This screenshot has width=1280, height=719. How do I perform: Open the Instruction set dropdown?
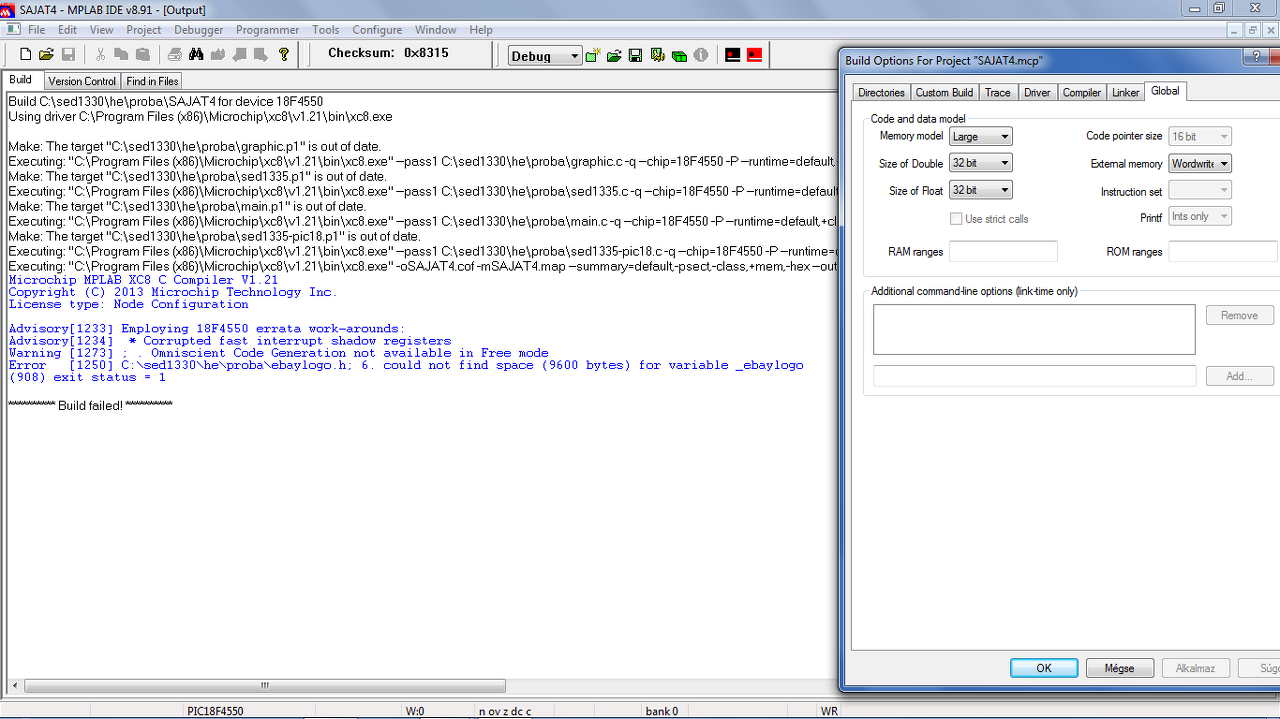tap(1200, 190)
